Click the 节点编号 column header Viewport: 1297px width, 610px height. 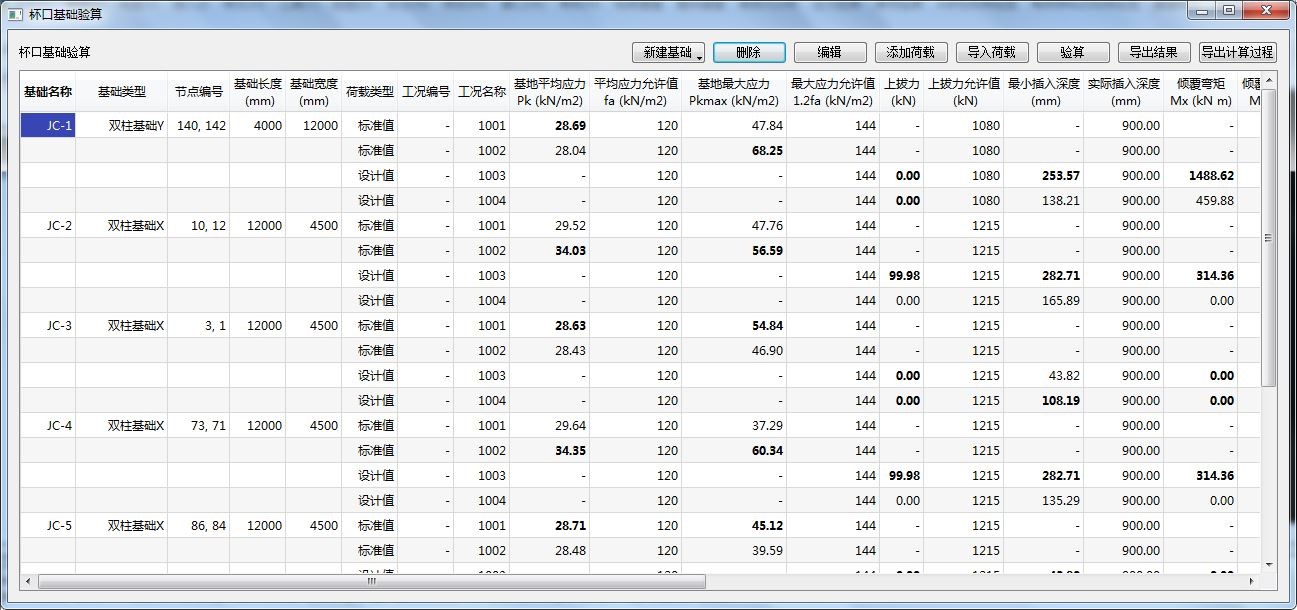coord(198,92)
